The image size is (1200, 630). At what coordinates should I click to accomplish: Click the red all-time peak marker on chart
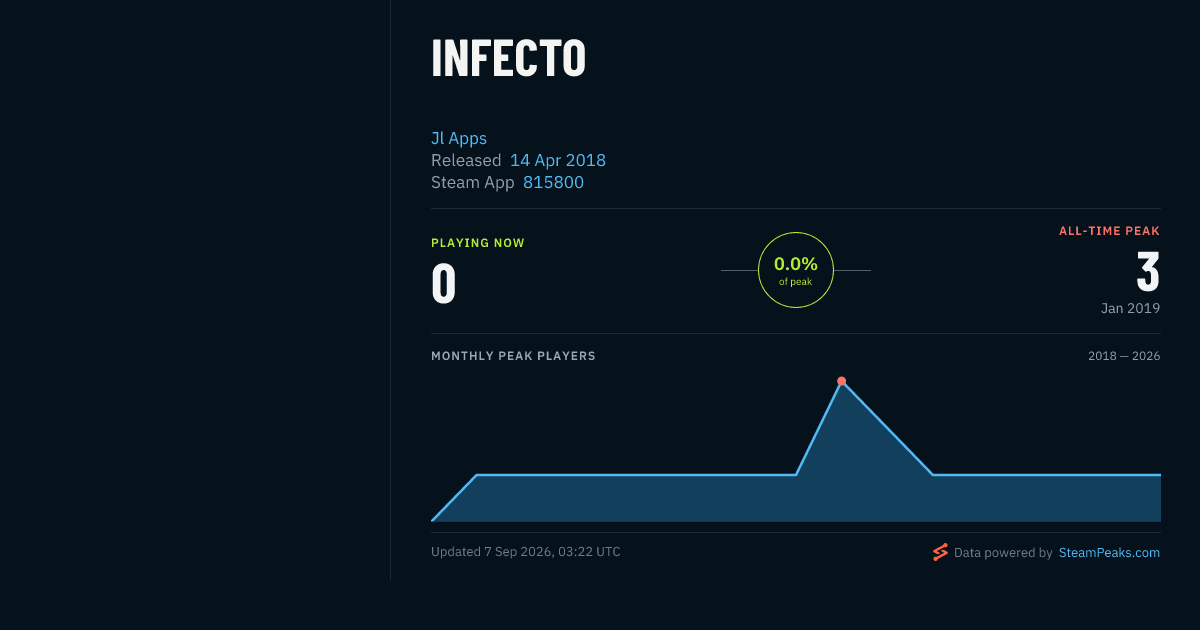tap(841, 381)
